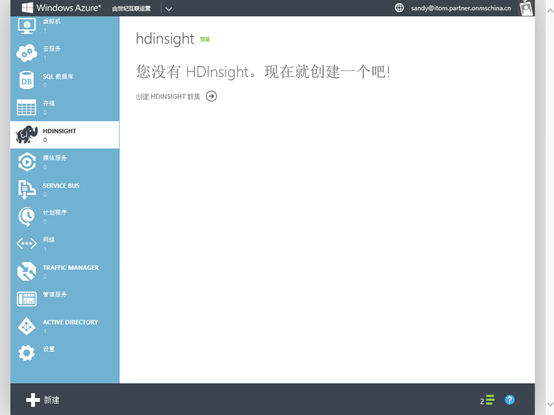Image resolution: width=554 pixels, height=415 pixels.
Task: Click the hdinsight page heading
Action: (x=165, y=39)
